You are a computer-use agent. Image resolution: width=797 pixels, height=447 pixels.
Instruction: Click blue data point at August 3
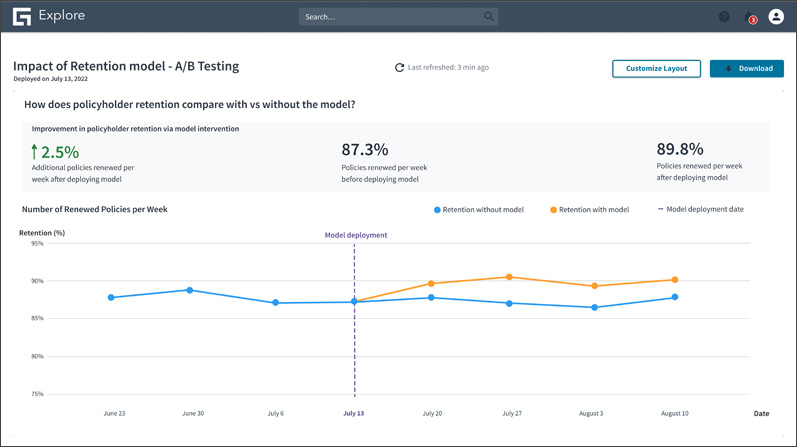tap(595, 308)
